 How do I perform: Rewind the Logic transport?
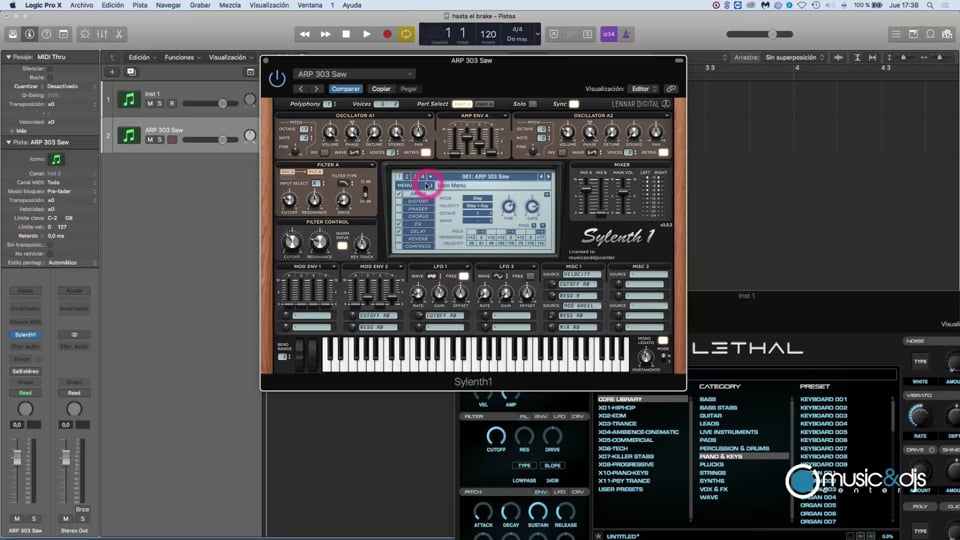[x=304, y=34]
